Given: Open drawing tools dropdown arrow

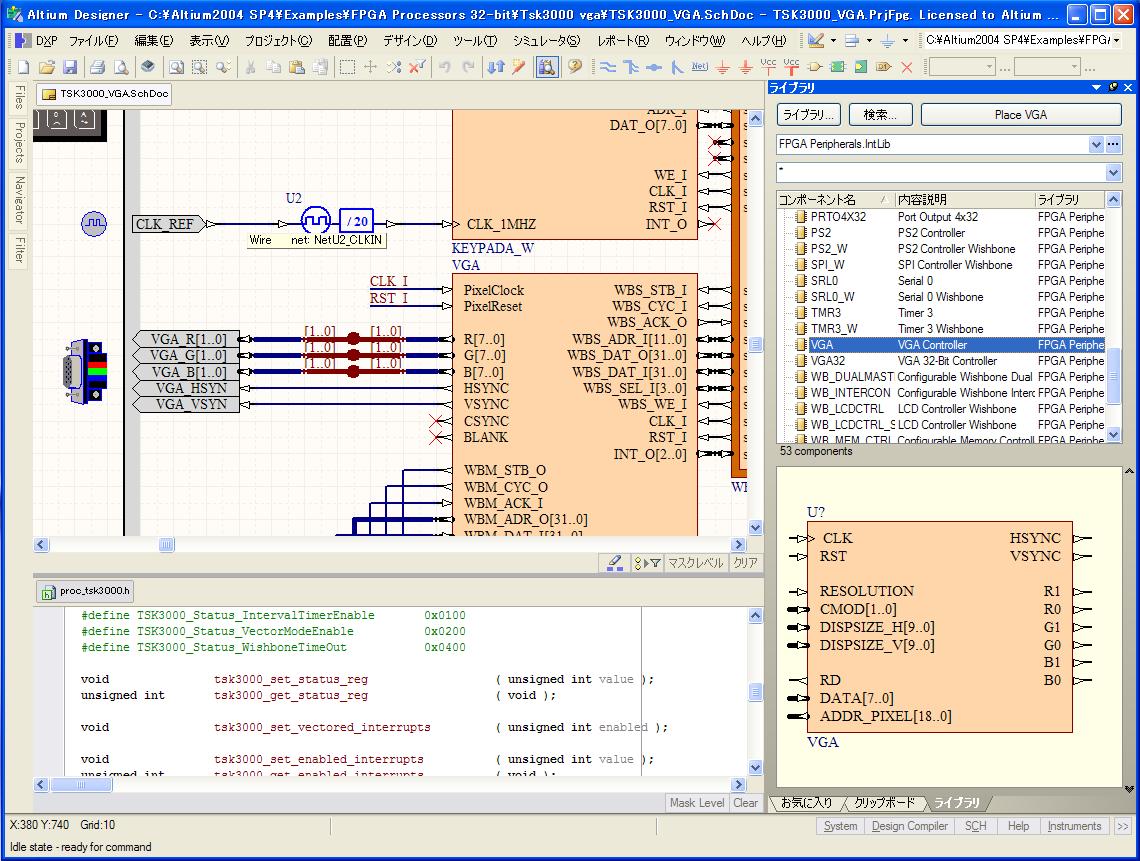Looking at the screenshot, I should click(833, 41).
